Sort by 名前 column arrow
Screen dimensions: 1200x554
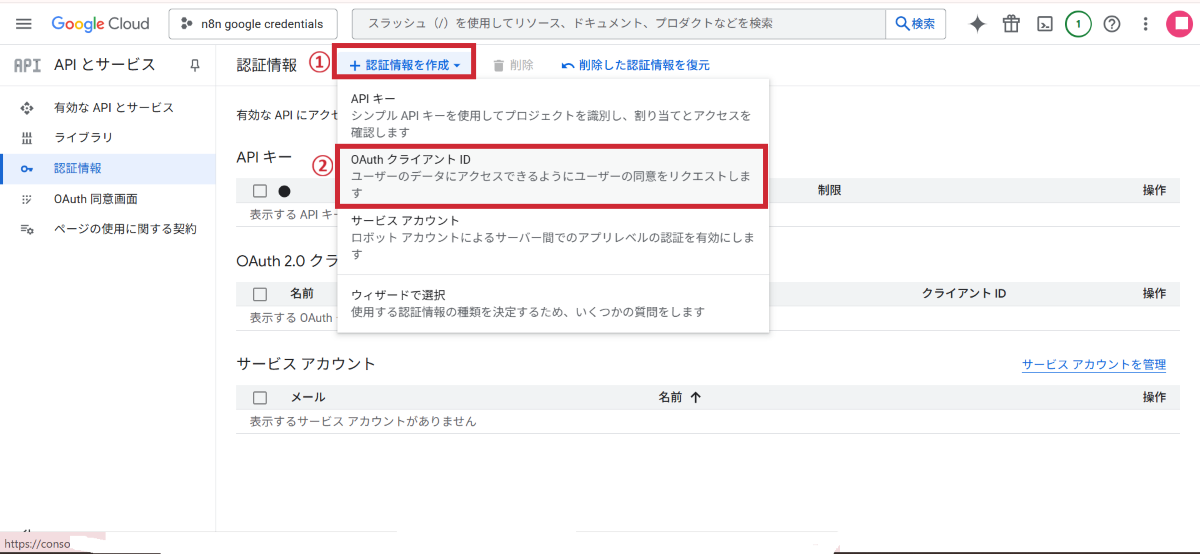(x=695, y=397)
